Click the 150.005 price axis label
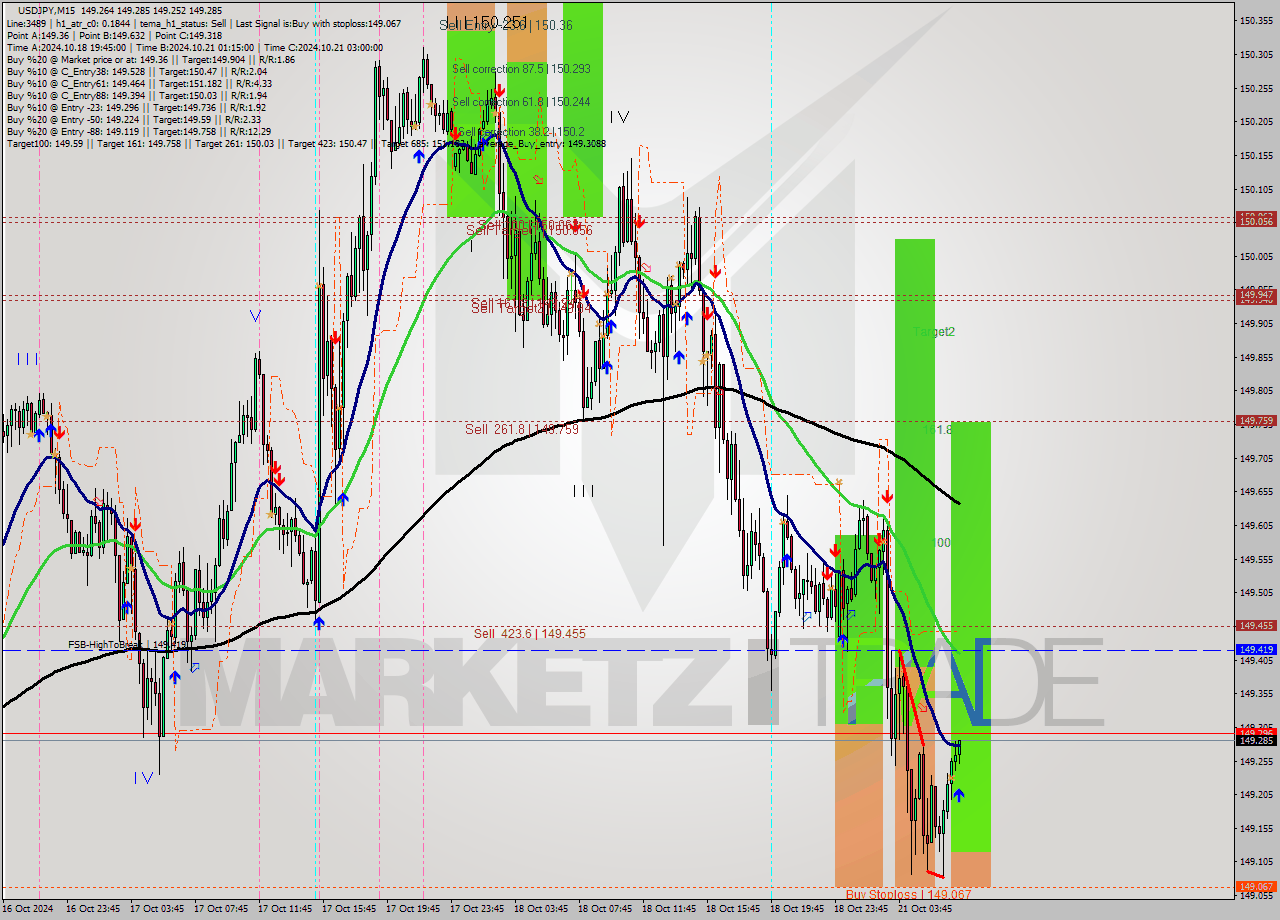The image size is (1280, 920). [1257, 256]
